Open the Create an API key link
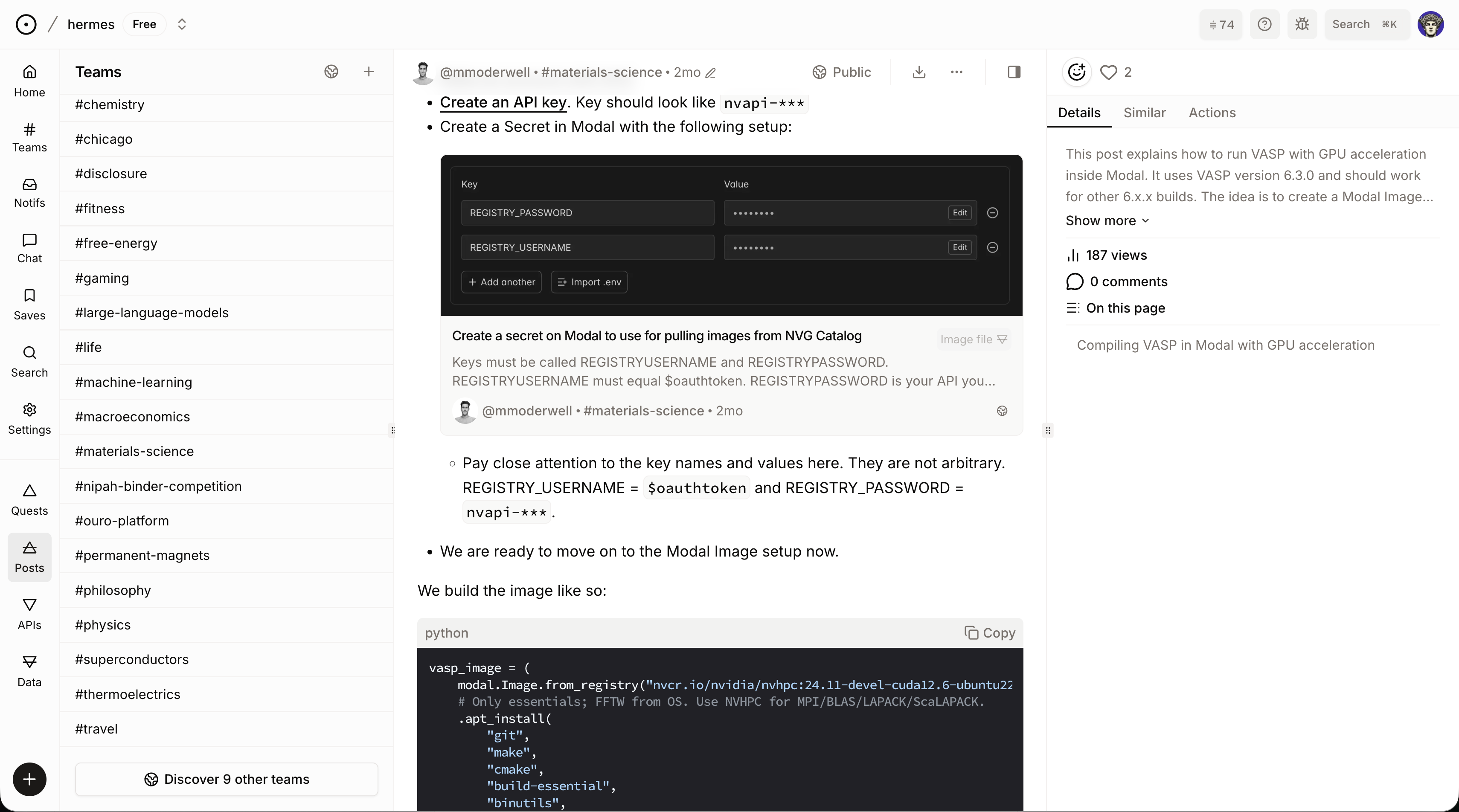1459x812 pixels. [503, 102]
